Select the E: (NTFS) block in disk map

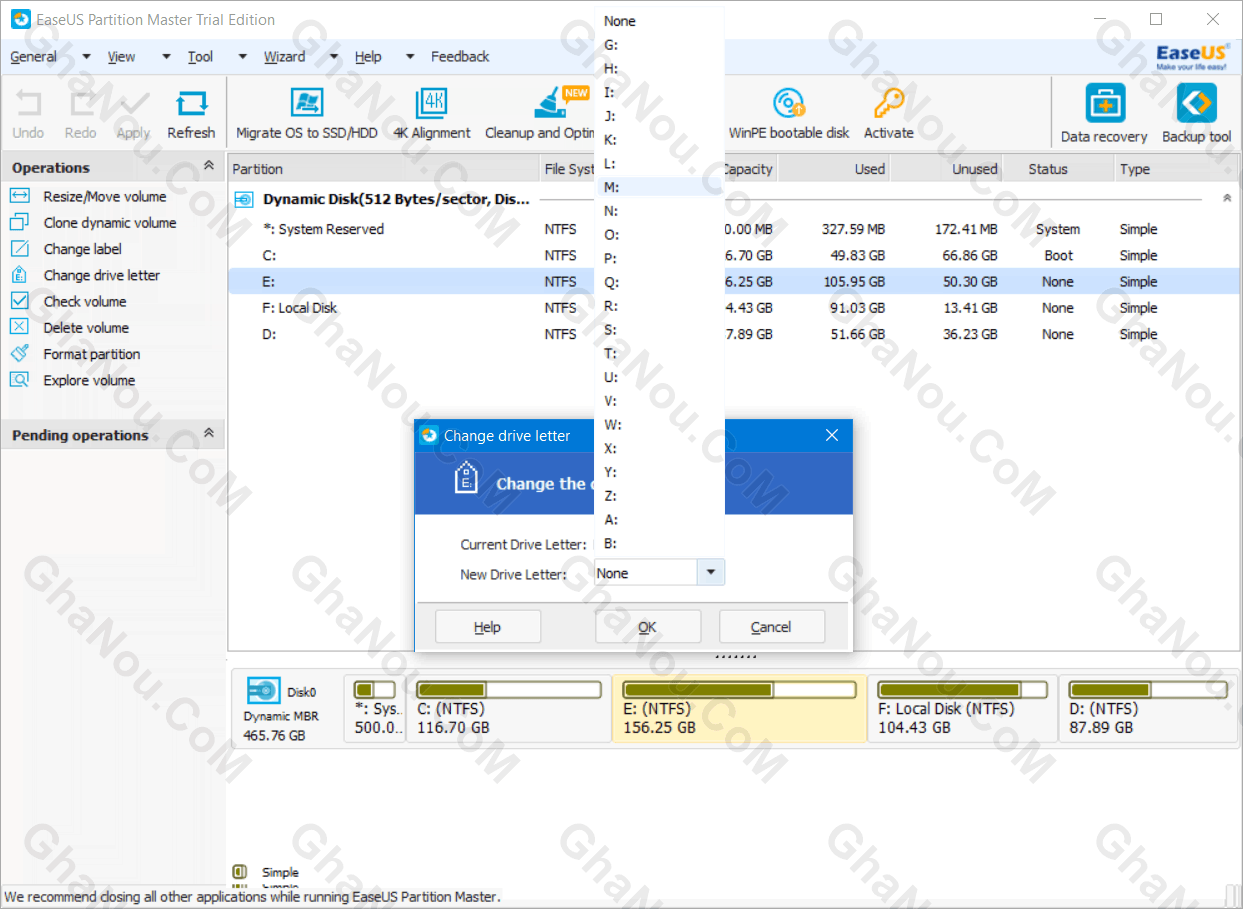pyautogui.click(x=739, y=708)
